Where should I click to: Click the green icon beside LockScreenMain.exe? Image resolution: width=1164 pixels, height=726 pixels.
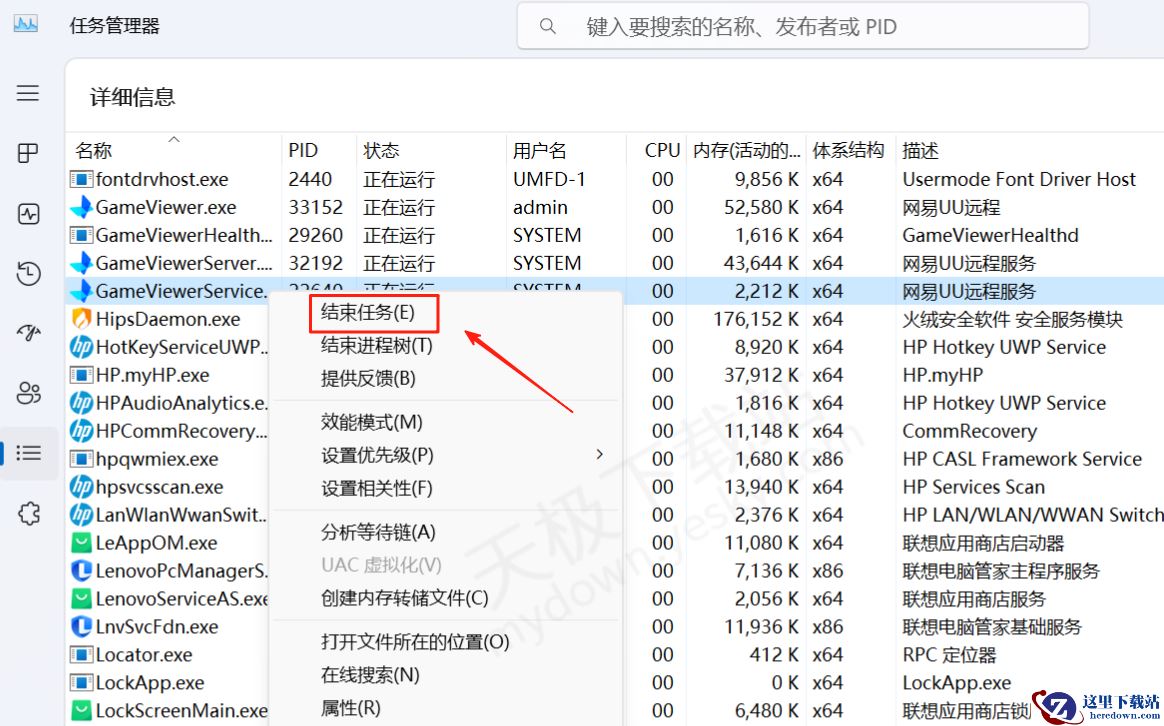(81, 710)
